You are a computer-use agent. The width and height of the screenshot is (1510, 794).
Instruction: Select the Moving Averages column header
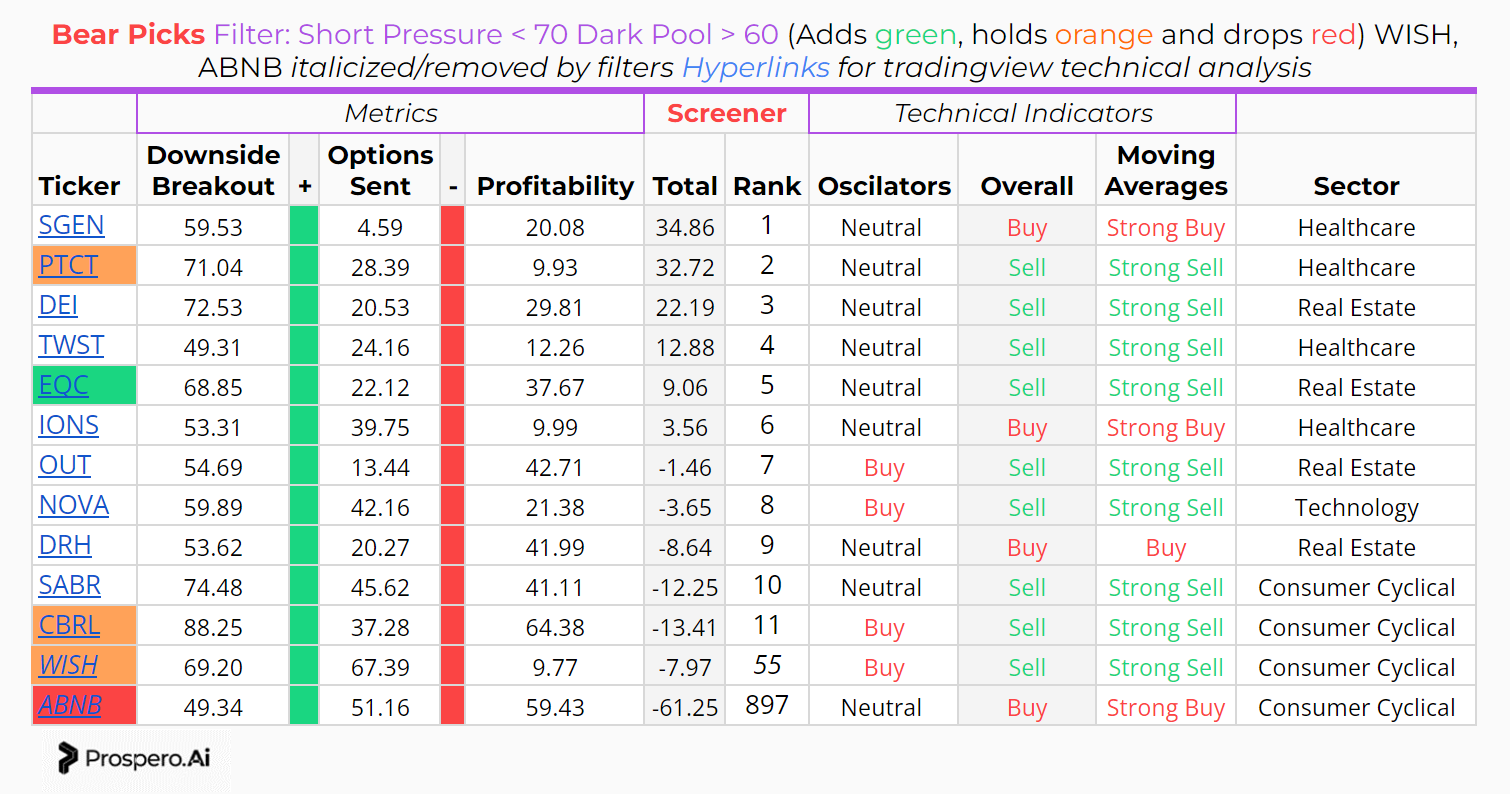point(1166,170)
